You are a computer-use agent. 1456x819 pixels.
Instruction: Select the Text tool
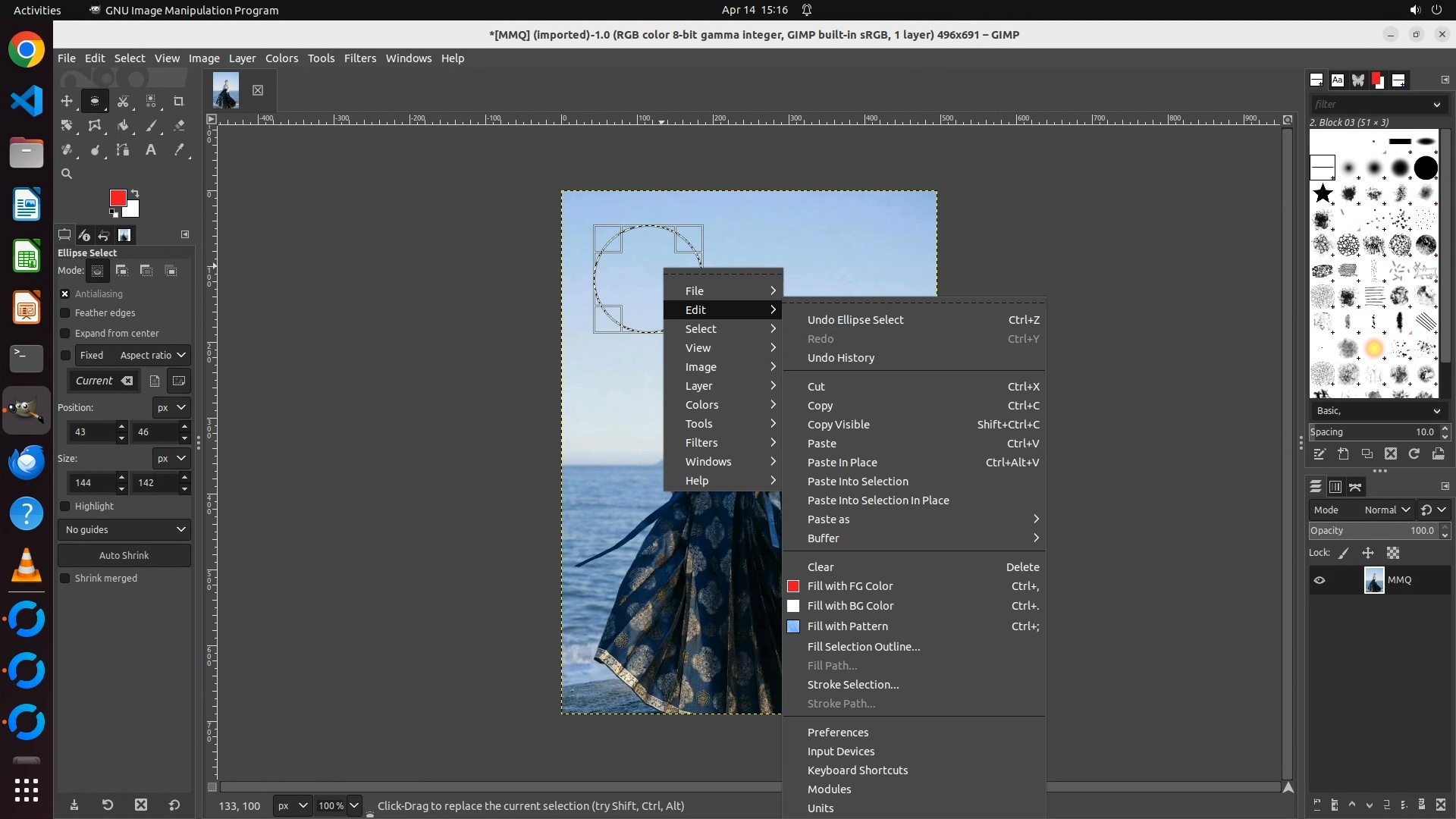click(151, 150)
